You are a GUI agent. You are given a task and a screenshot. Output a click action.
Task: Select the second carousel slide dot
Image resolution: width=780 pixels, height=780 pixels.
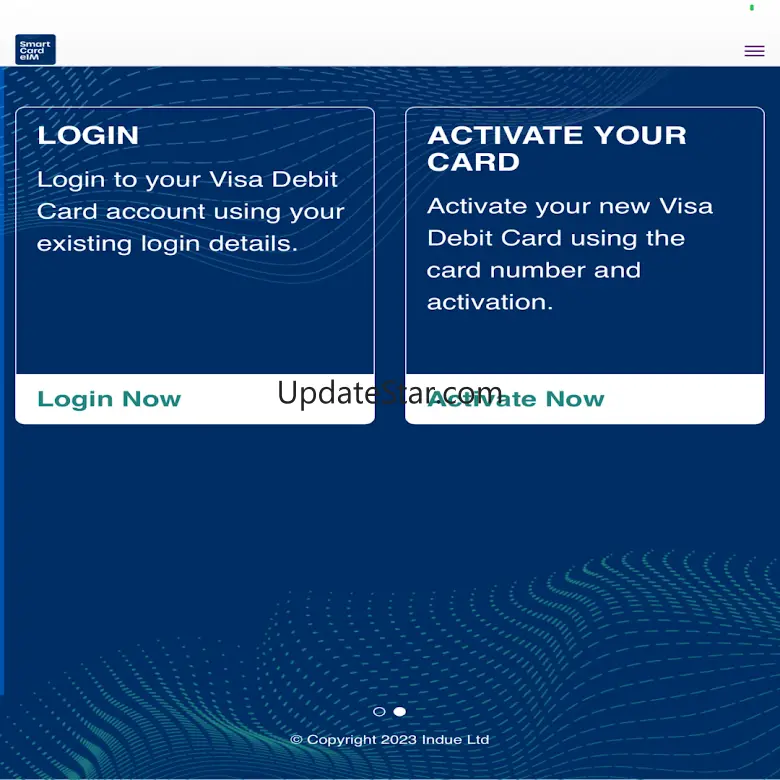point(399,711)
